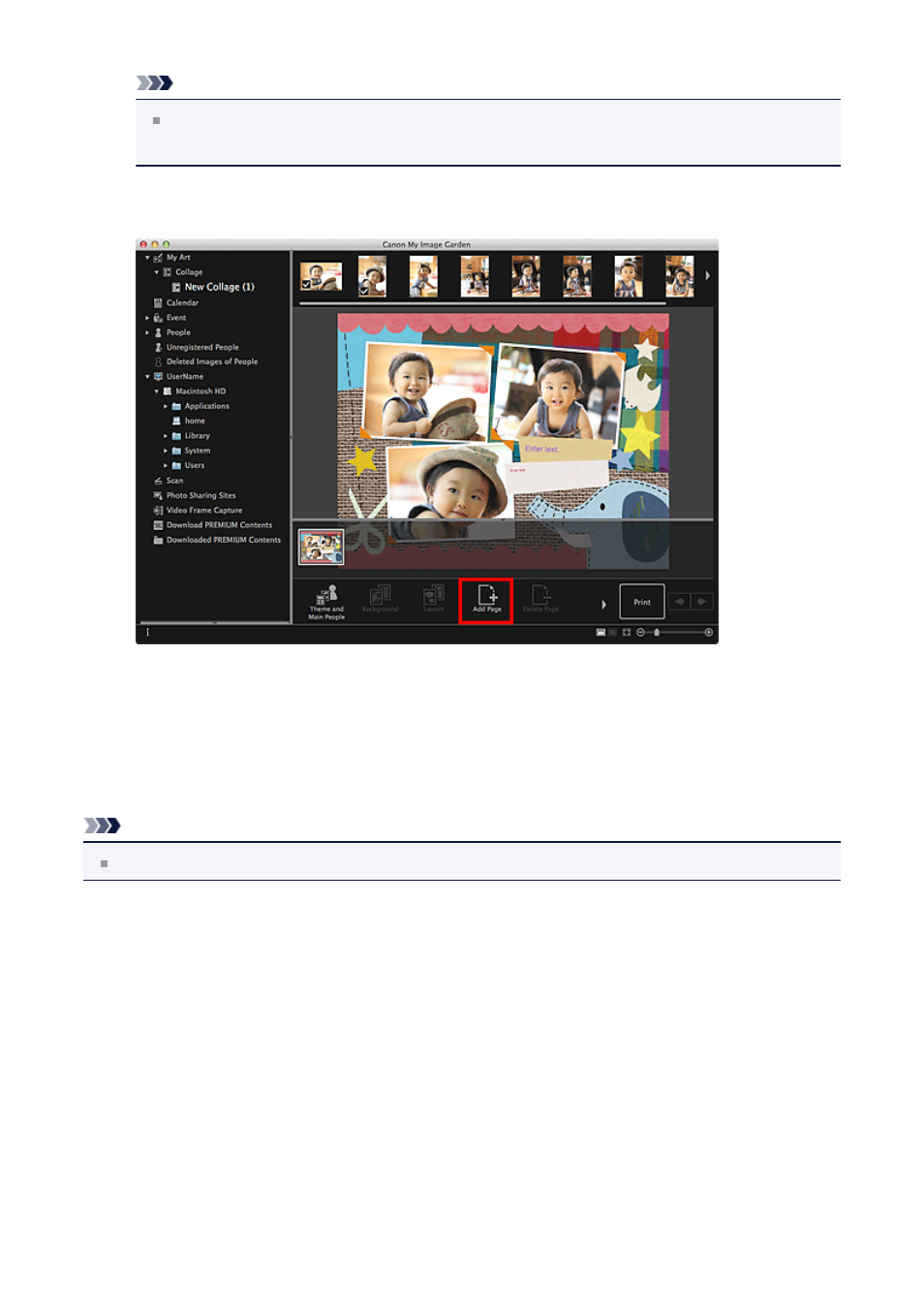This screenshot has width=924, height=1308.
Task: Collapse the Collage tree node
Action: [x=157, y=272]
